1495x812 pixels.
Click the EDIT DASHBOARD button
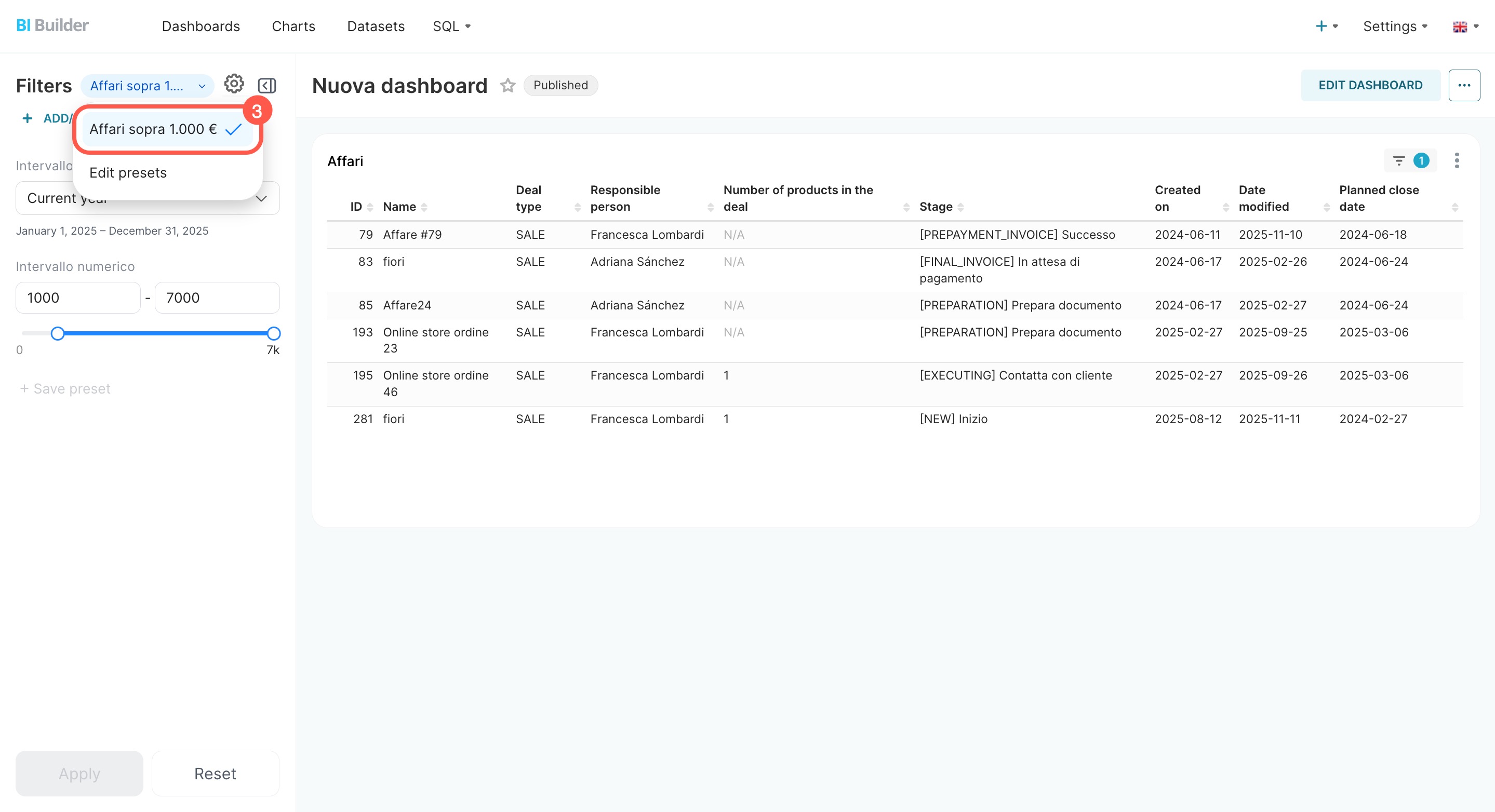coord(1370,85)
